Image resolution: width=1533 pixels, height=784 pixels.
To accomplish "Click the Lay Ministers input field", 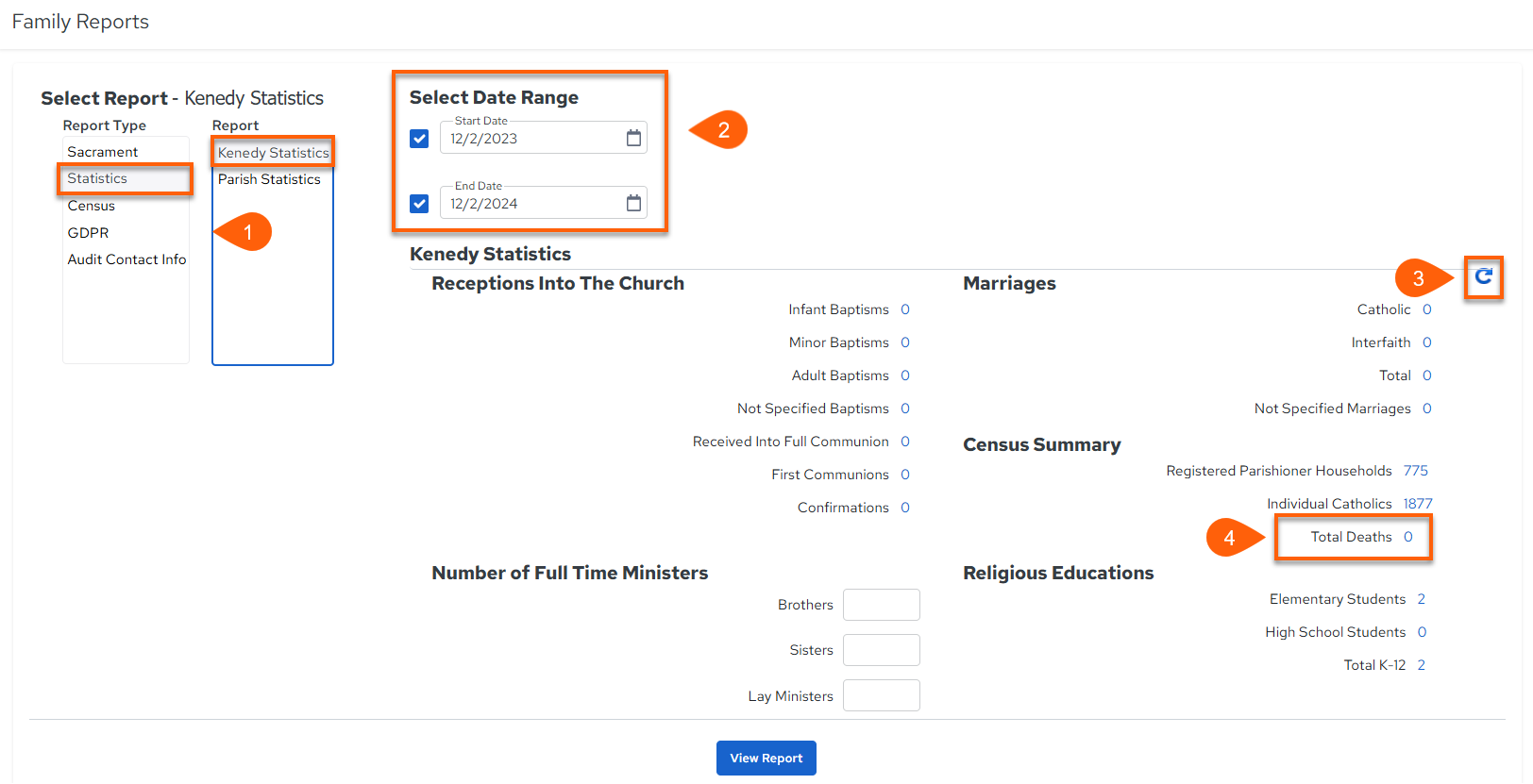I will pyautogui.click(x=882, y=695).
